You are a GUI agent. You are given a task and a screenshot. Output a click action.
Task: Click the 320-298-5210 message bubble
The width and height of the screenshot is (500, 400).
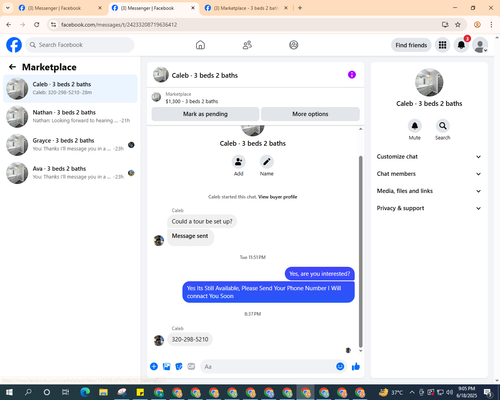point(190,339)
